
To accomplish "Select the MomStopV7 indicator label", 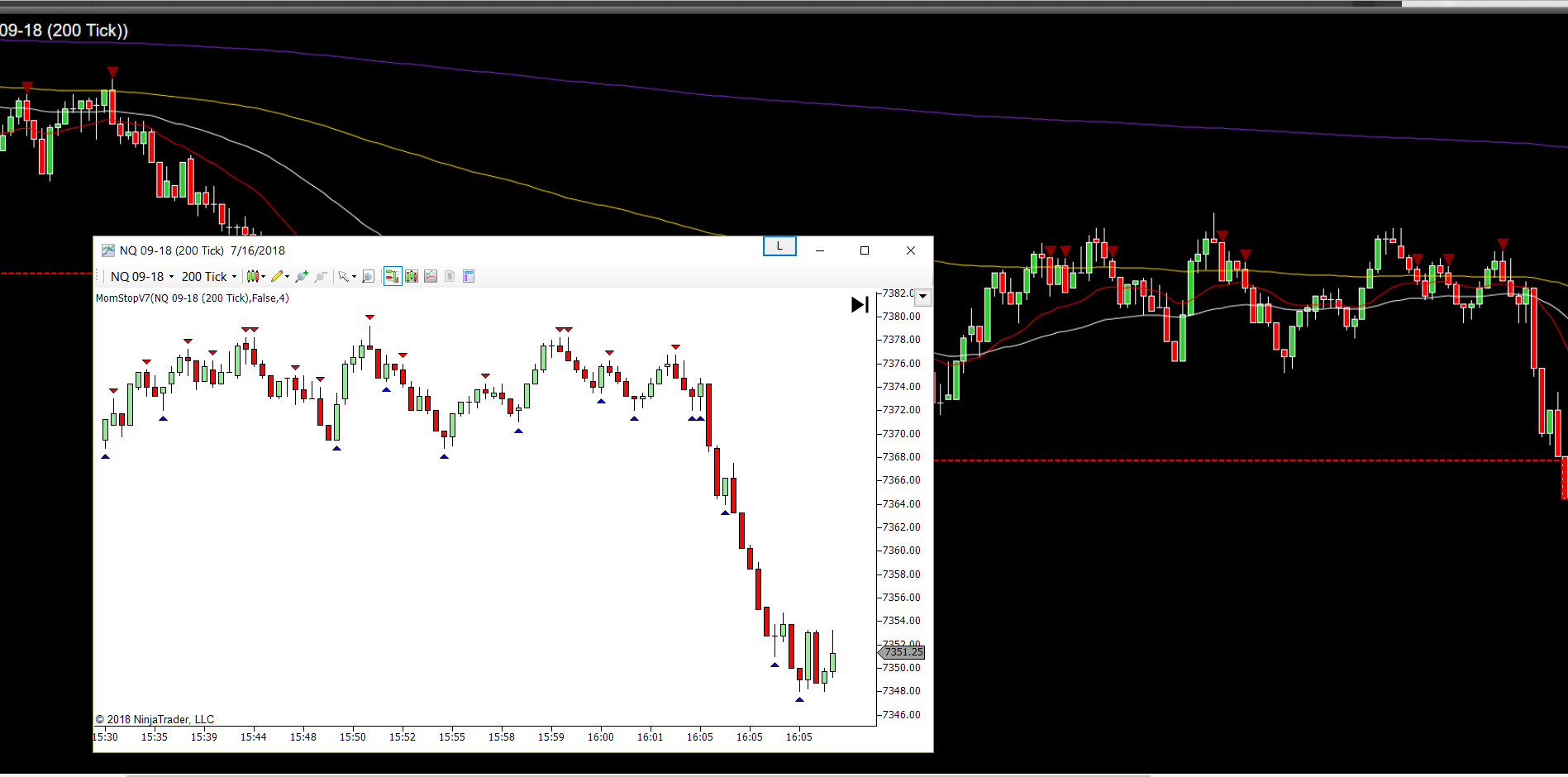I will click(x=193, y=298).
